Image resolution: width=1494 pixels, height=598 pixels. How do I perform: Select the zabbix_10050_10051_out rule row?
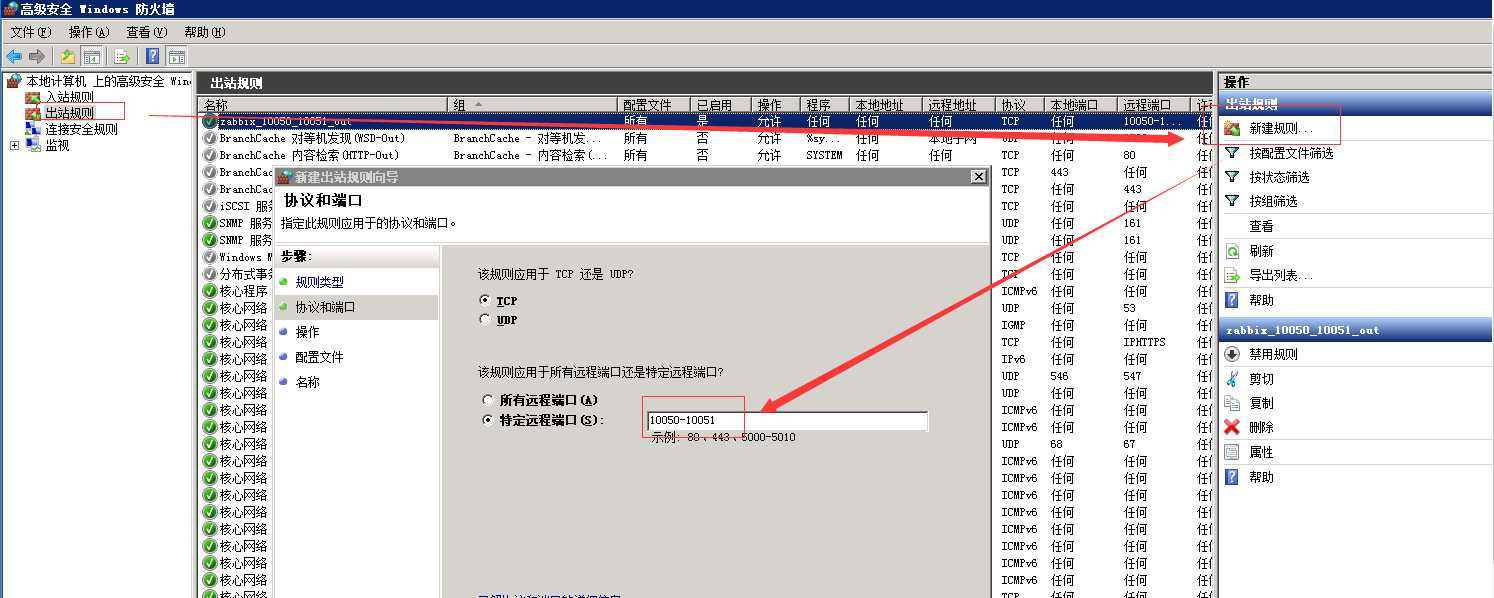pos(704,121)
